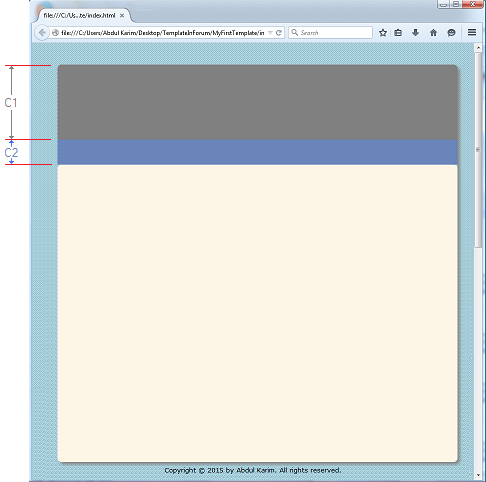Image resolution: width=486 pixels, height=482 pixels.
Task: Reload the page with the refresh icon
Action: [x=279, y=33]
